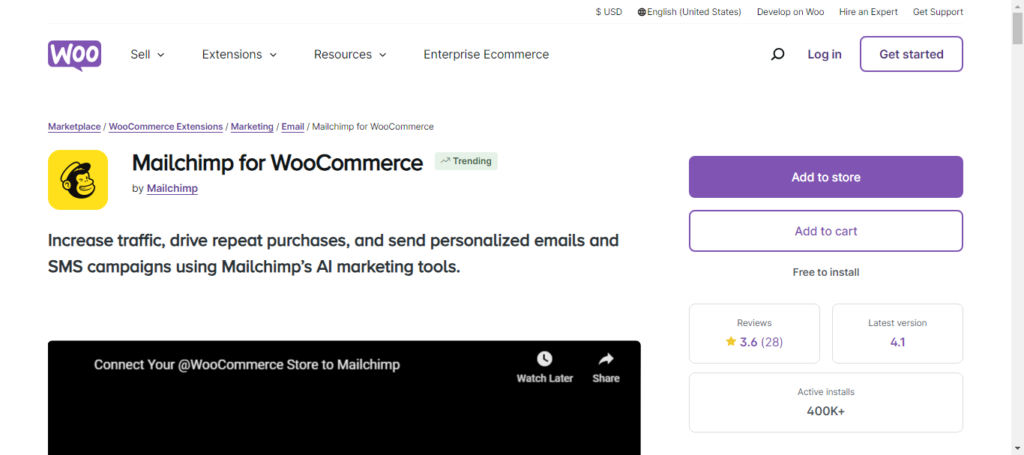1024x455 pixels.
Task: Click the Watch Later clock icon
Action: (545, 358)
